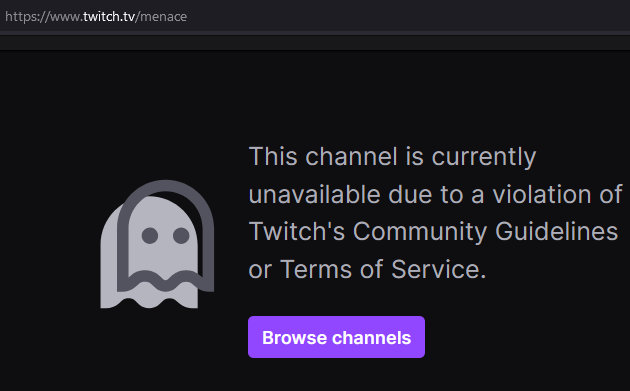Viewport: 630px width, 391px height.
Task: Click the purple Browse channels button
Action: 336,337
